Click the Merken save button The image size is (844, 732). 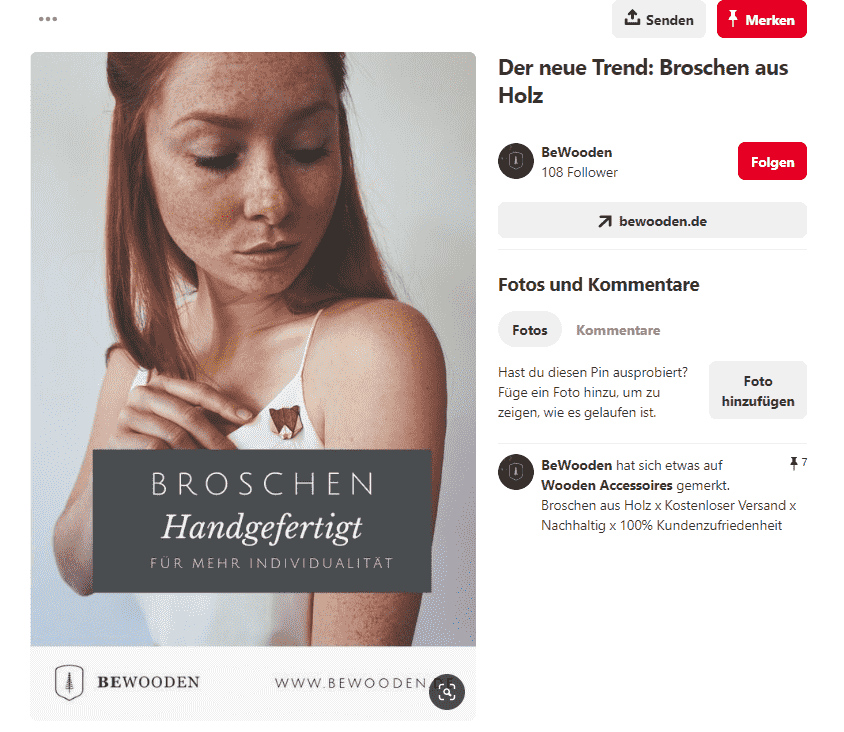(x=761, y=19)
